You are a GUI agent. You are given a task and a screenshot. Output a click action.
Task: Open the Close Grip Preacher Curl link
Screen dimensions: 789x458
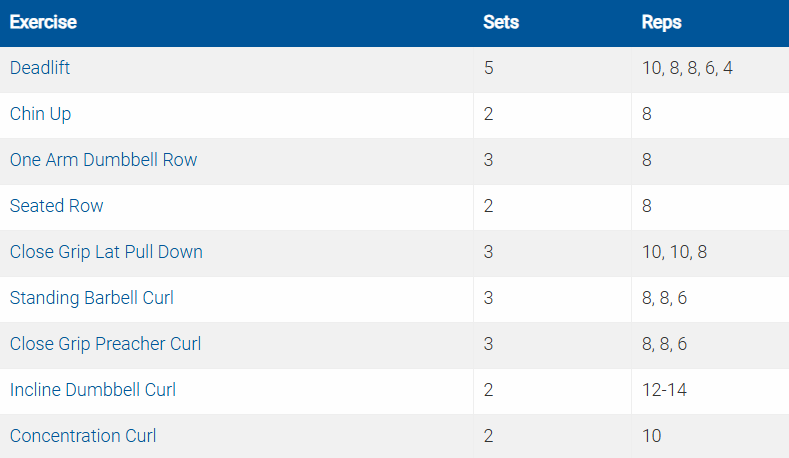tap(105, 345)
